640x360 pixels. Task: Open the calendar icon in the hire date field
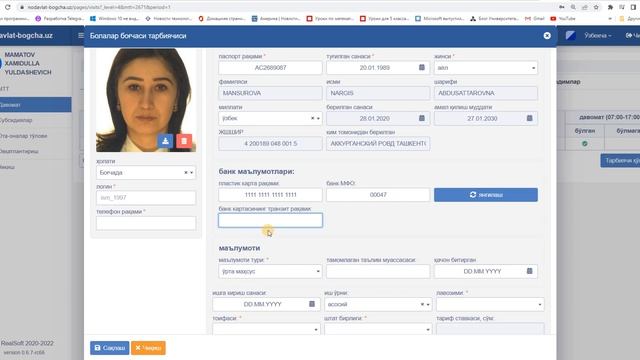tap(312, 304)
